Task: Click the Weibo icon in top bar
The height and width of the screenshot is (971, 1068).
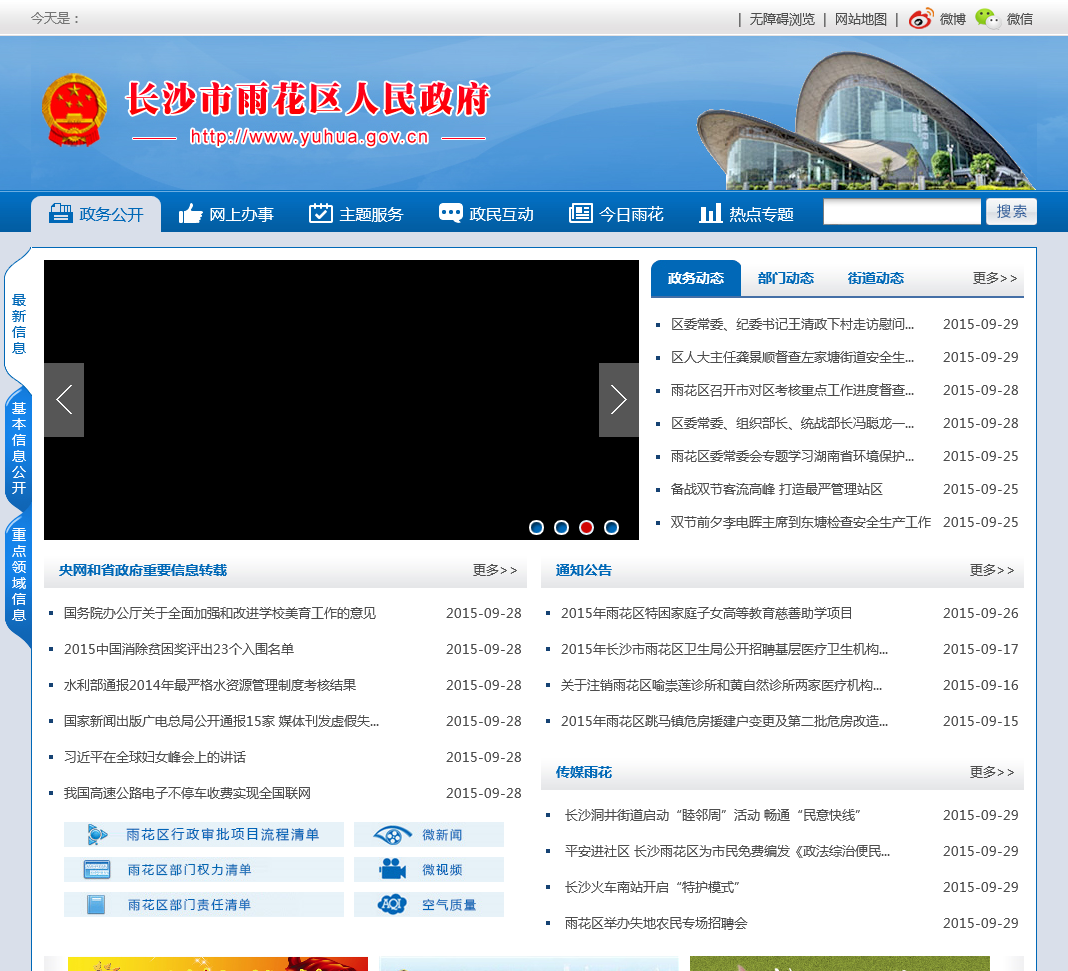Action: (x=921, y=18)
